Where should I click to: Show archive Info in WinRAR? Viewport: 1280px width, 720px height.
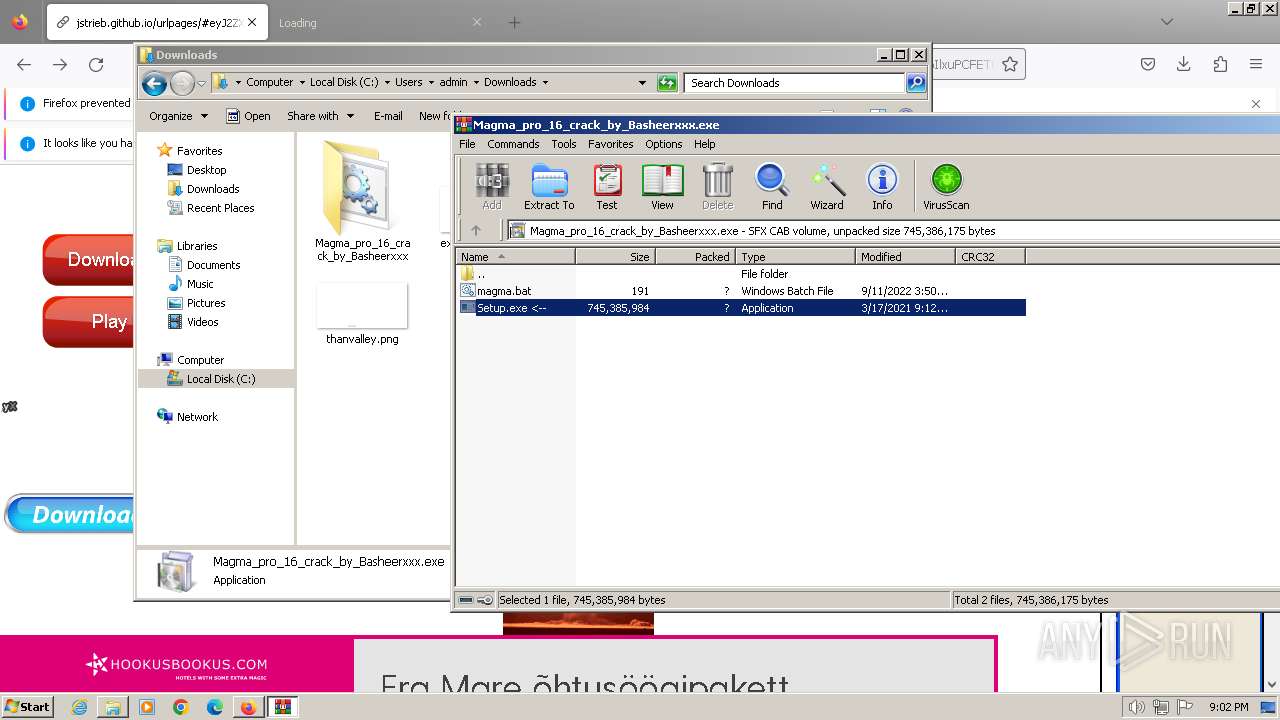click(882, 187)
